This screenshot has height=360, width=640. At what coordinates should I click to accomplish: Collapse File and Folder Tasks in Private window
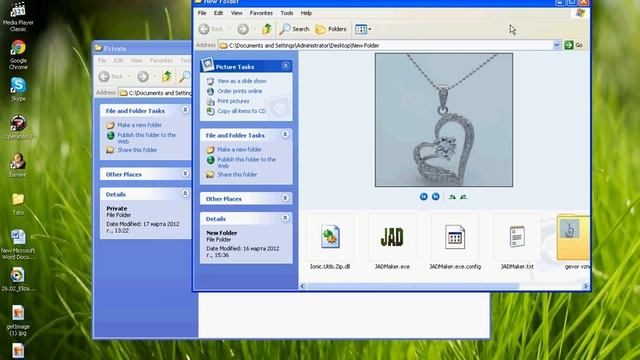tap(185, 110)
